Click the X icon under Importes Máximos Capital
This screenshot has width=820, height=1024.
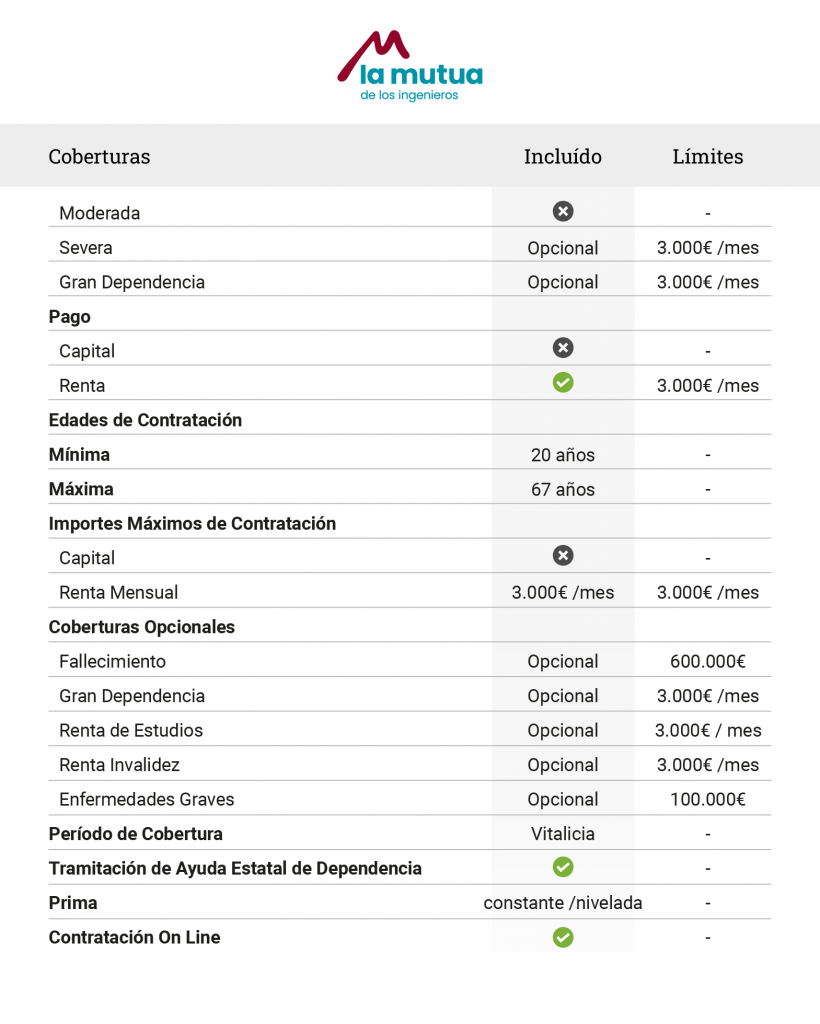point(563,555)
